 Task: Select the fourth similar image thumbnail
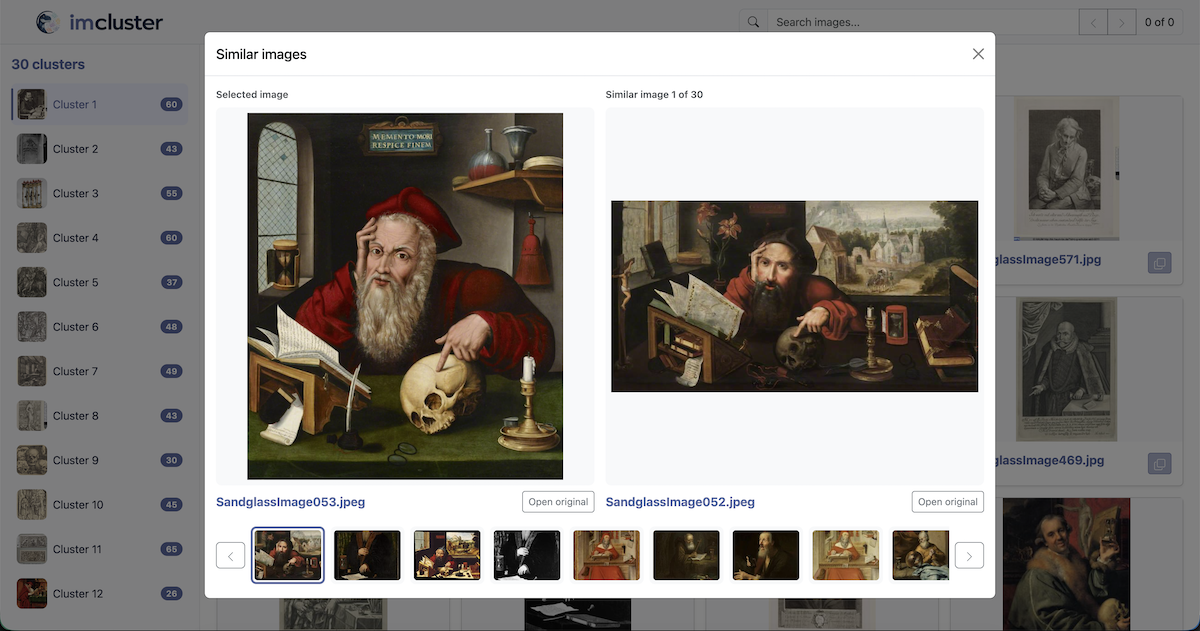(527, 555)
